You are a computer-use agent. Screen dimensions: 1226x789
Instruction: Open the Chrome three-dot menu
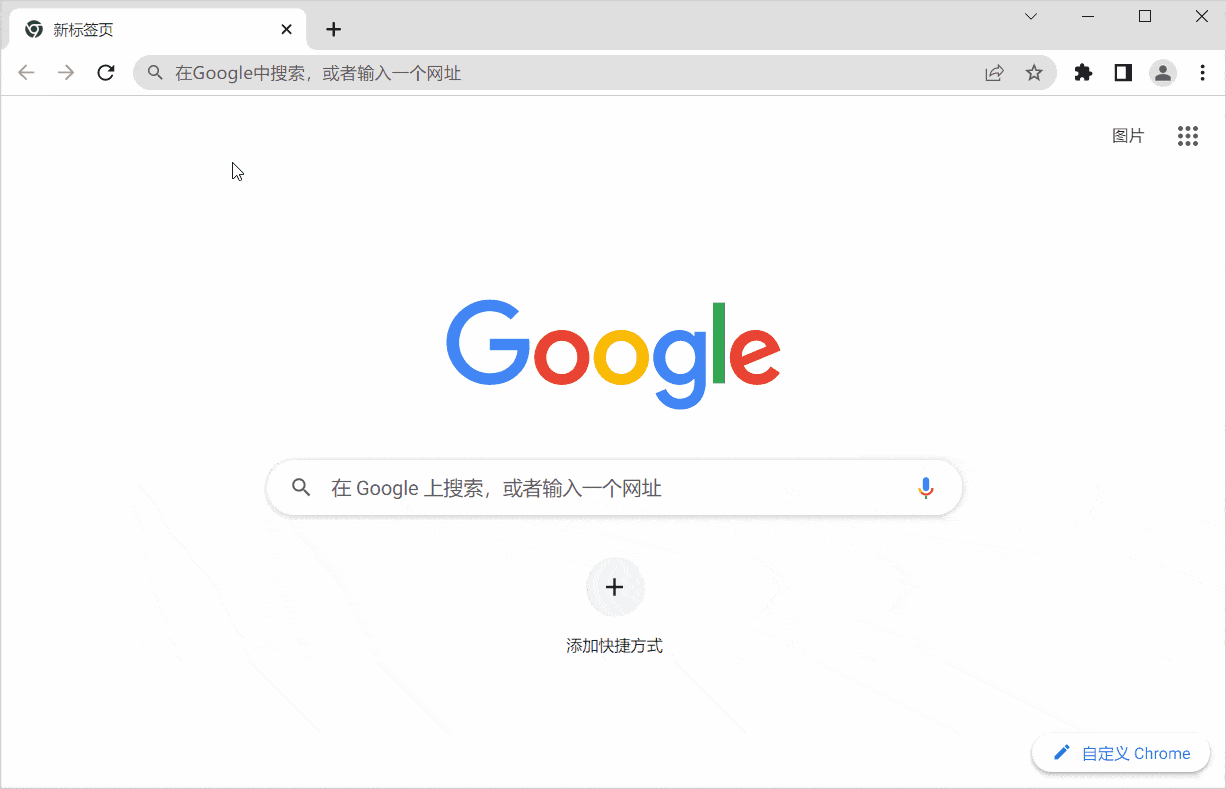(1203, 73)
